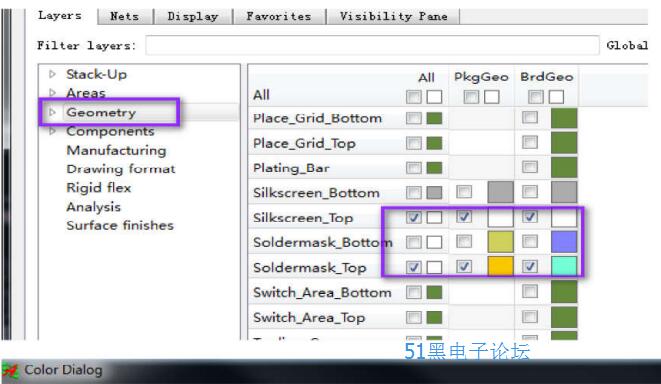Click the Plating_Bar layer name

tap(291, 168)
